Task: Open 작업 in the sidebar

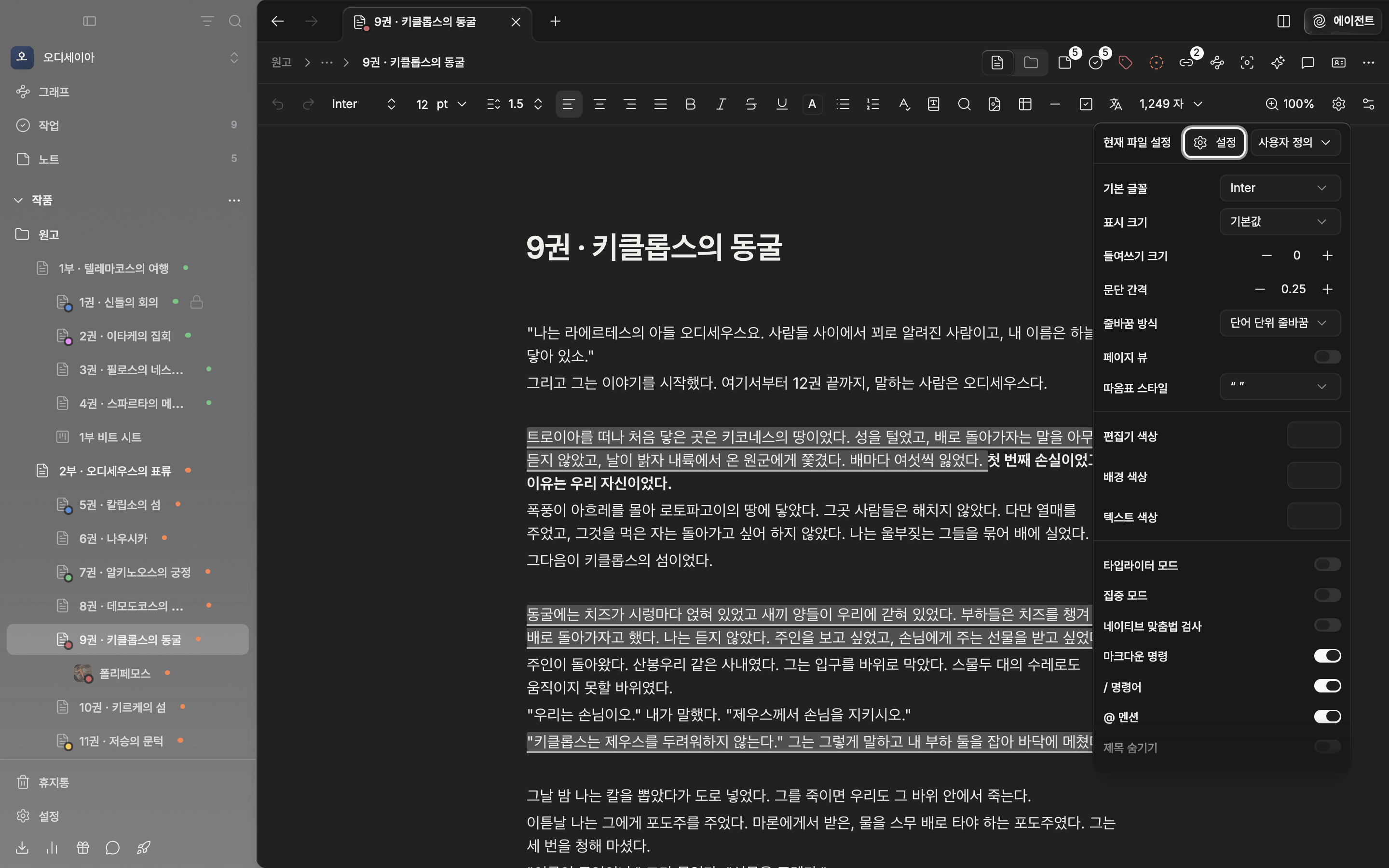Action: (x=127, y=125)
